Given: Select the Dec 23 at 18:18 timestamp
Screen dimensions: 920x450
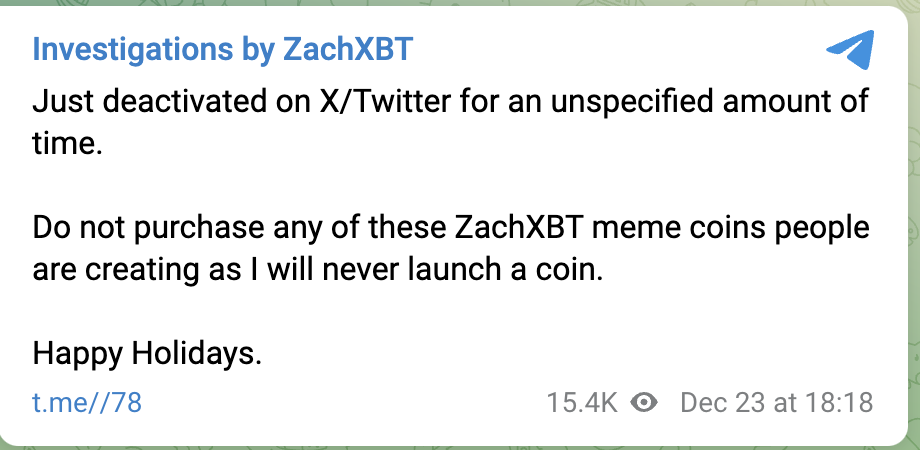Looking at the screenshot, I should 777,403.
